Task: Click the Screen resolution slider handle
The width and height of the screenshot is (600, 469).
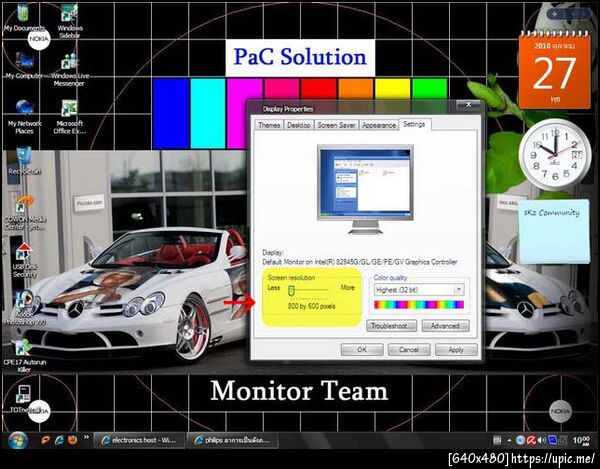Action: [291, 290]
